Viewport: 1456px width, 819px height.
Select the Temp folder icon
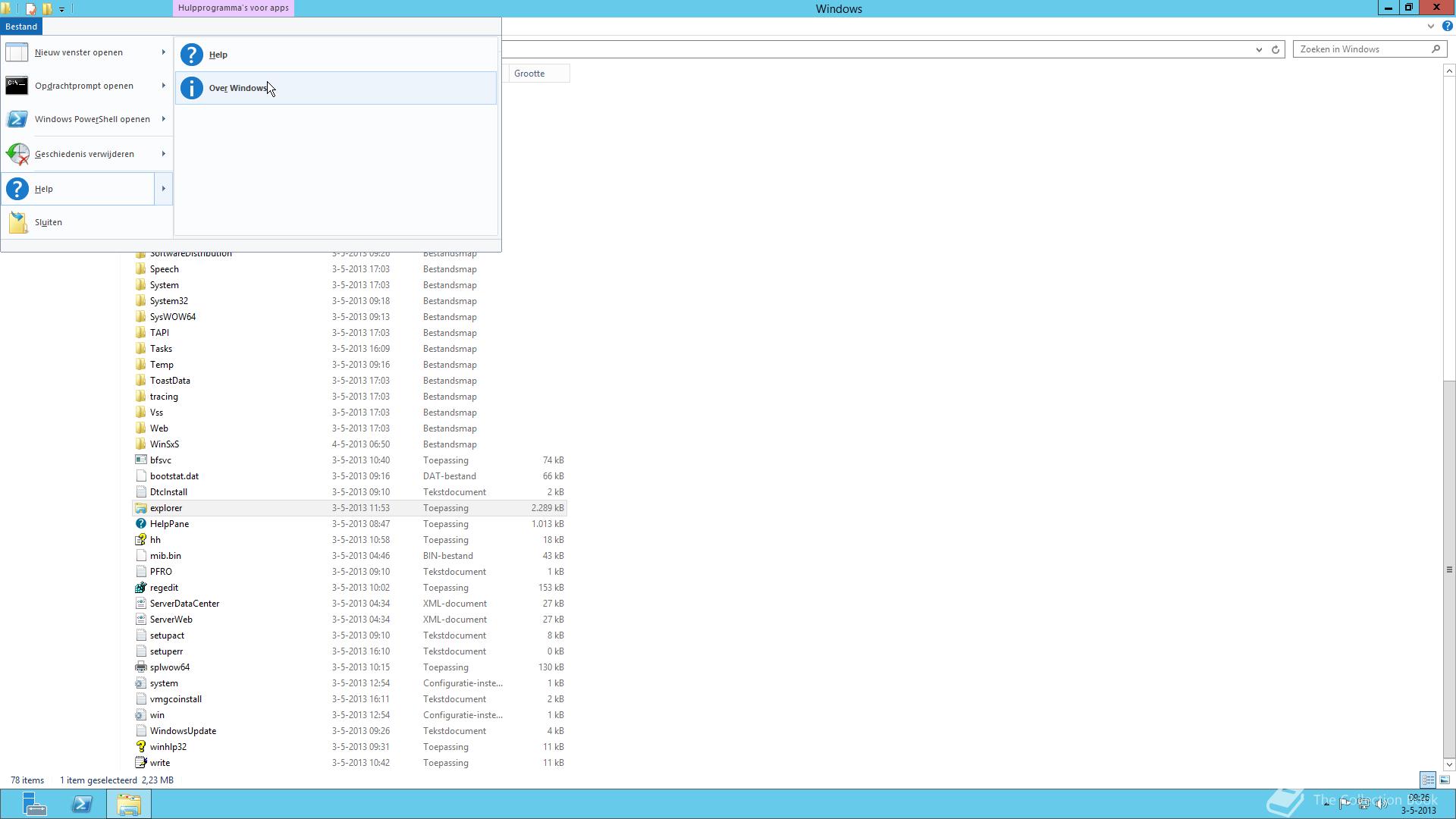[140, 365]
